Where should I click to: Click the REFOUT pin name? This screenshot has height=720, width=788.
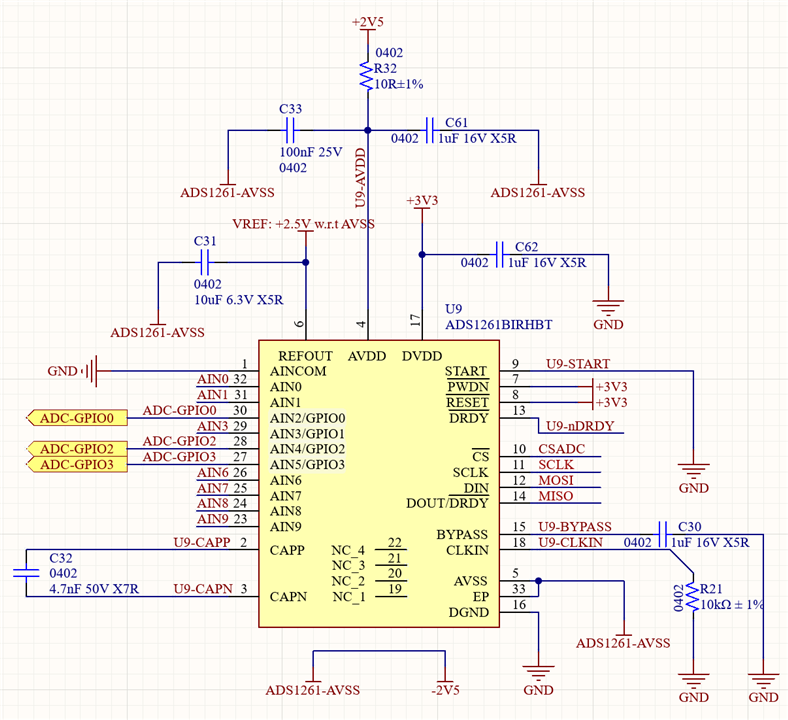[x=305, y=356]
